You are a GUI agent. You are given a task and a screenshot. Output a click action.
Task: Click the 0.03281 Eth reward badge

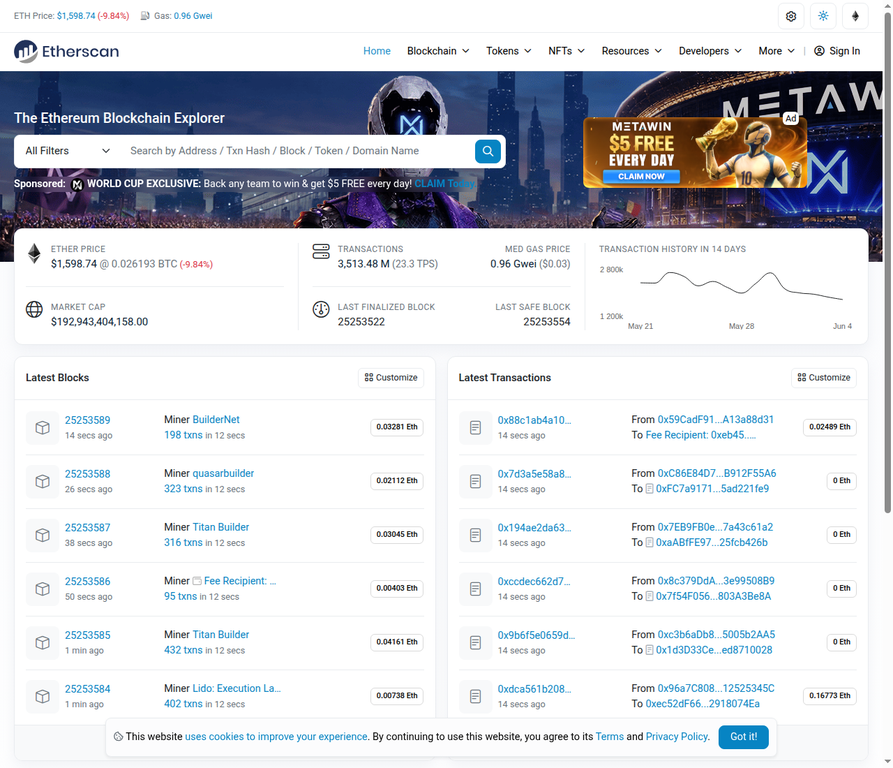click(x=397, y=427)
